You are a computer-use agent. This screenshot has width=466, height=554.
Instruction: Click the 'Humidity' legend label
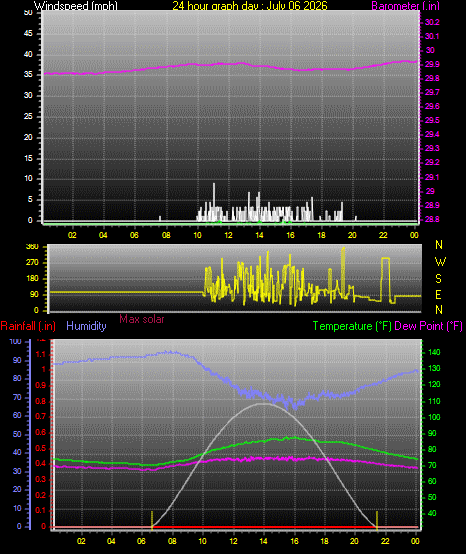click(x=86, y=326)
